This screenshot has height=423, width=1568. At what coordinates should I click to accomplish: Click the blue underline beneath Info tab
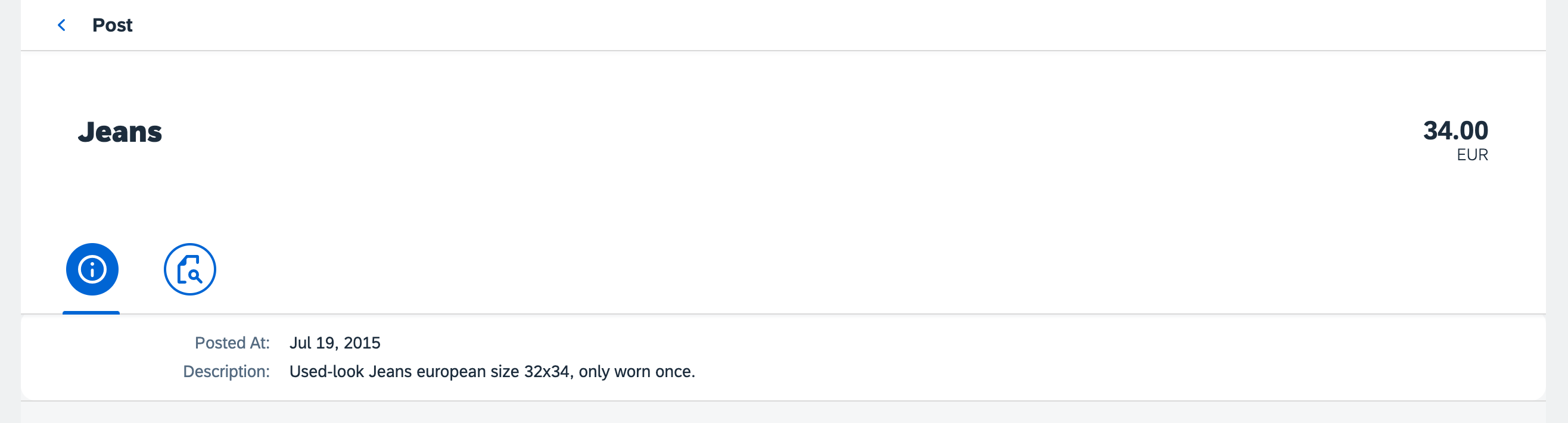[x=91, y=312]
